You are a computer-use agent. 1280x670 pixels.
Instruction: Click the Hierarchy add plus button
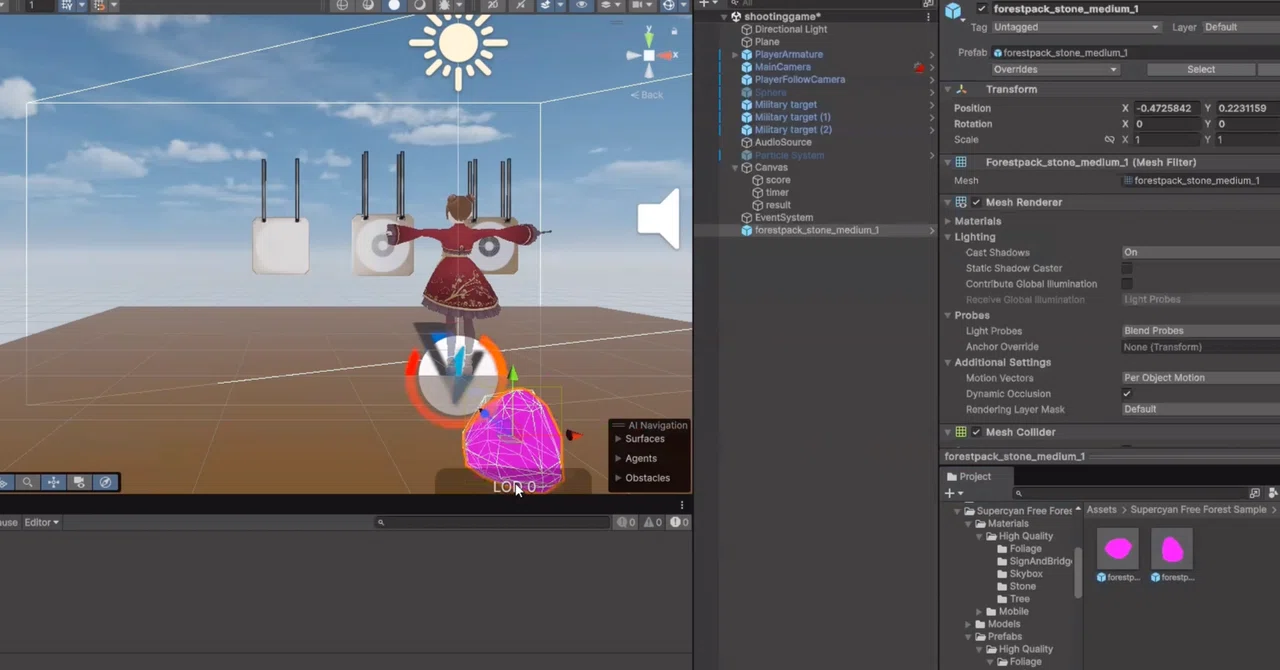click(x=704, y=4)
